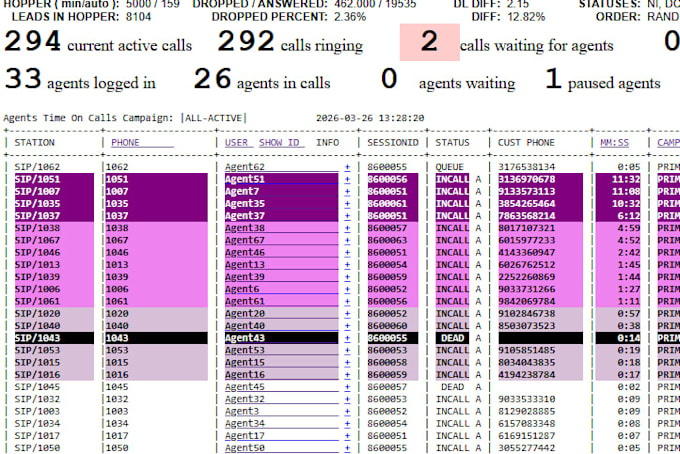Open Agent32 user link

point(281,399)
